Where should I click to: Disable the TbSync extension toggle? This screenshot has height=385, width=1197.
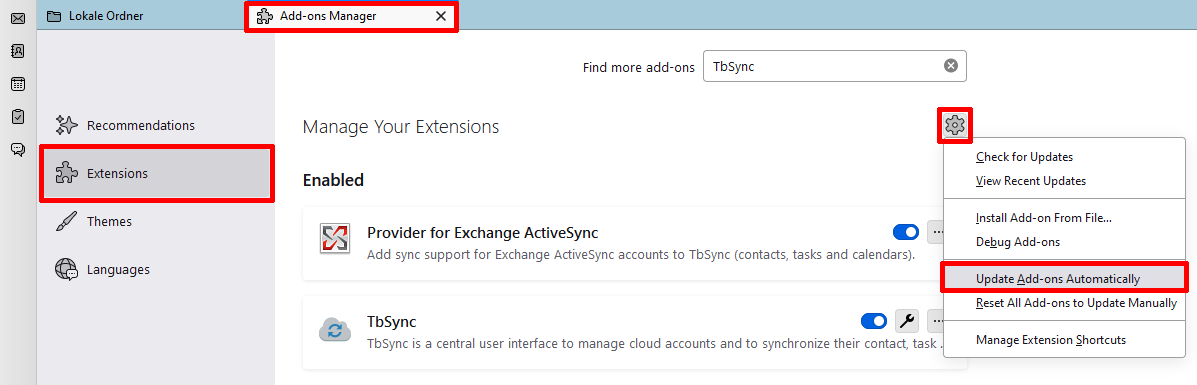point(874,321)
